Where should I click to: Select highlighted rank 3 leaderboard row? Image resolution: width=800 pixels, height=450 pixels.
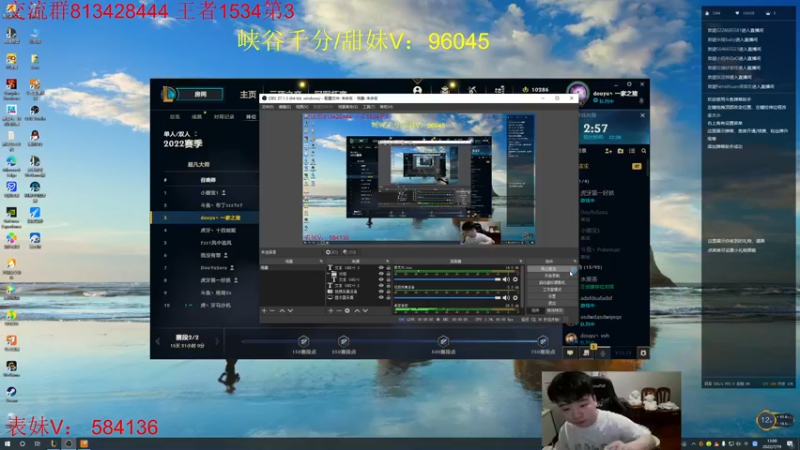[205, 218]
